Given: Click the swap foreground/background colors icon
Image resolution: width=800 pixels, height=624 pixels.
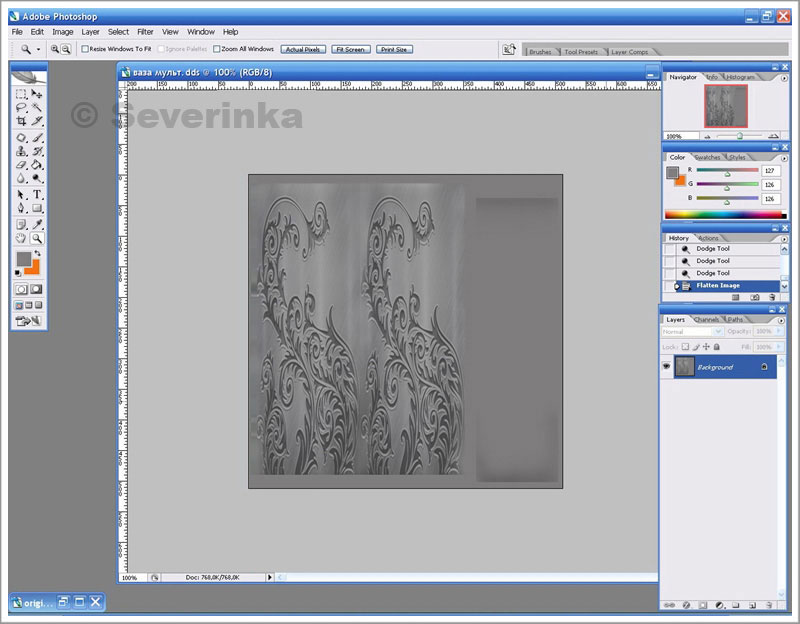Looking at the screenshot, I should [x=37, y=254].
